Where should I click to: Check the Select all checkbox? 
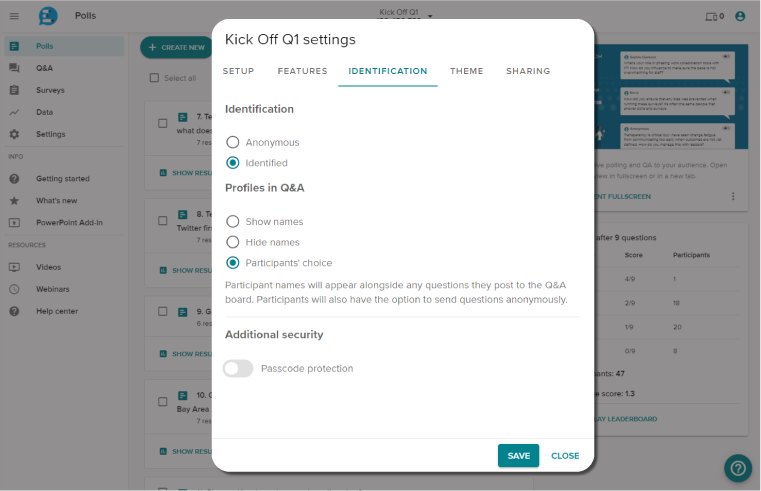[154, 78]
